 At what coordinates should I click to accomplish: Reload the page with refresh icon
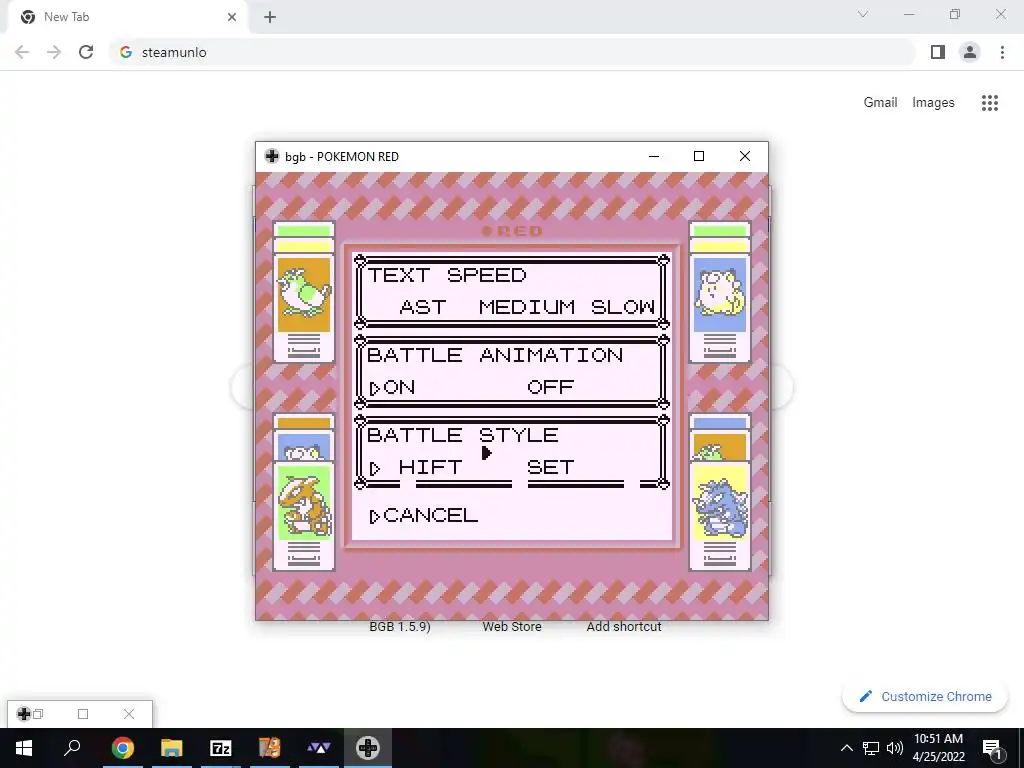click(x=86, y=52)
